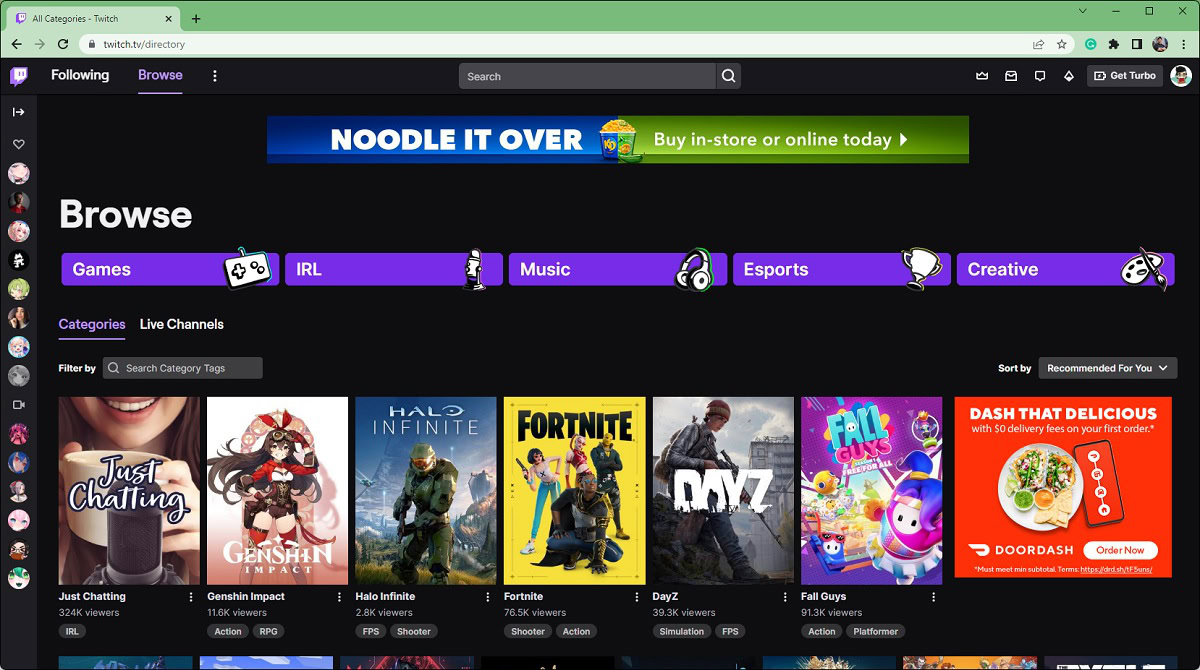Open Genshin Impact more options dots

(x=339, y=597)
